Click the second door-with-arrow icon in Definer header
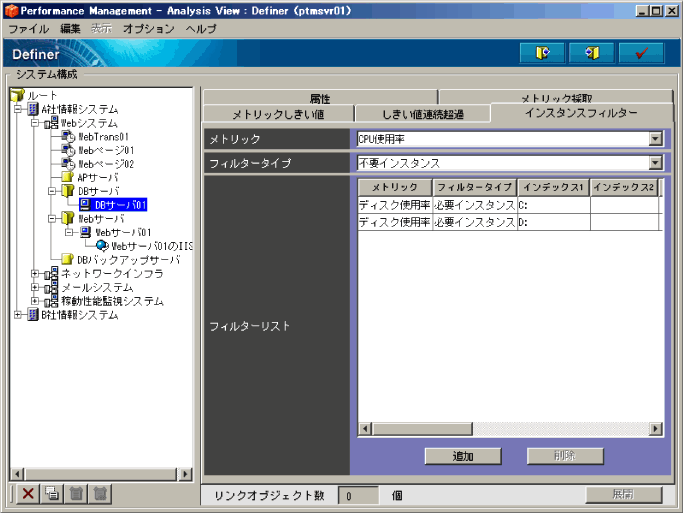683x513 pixels. click(x=592, y=53)
